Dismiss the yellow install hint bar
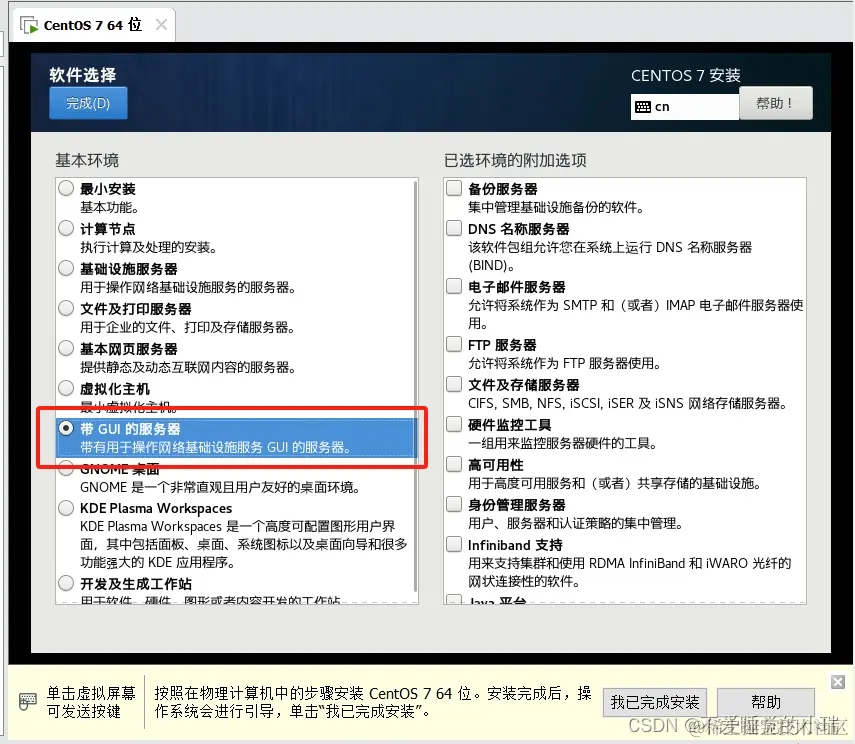This screenshot has height=744, width=855. pyautogui.click(x=838, y=682)
